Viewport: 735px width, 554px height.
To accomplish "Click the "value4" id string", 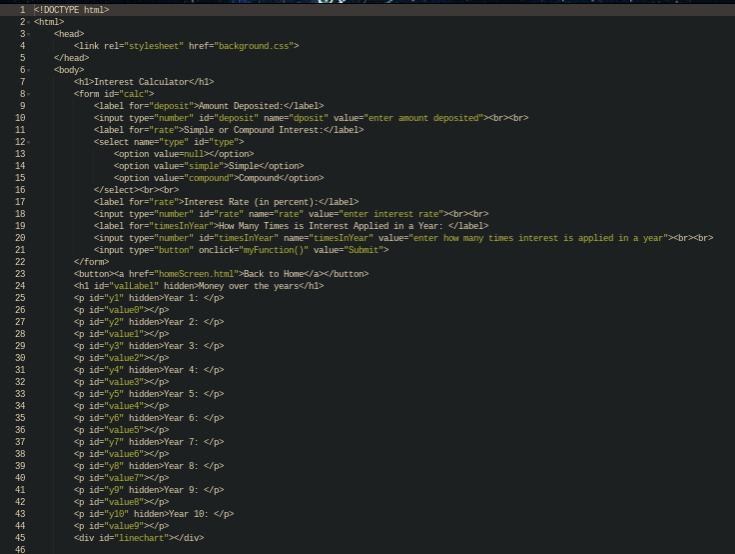I will 126,406.
